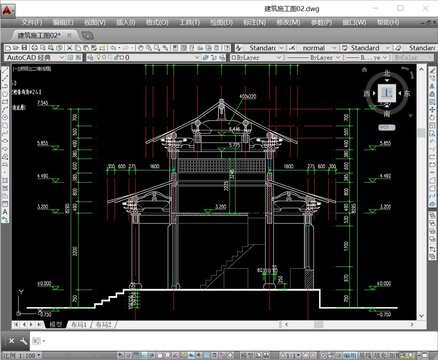Click the New drawing icon in the standard toolbar
This screenshot has height=360, width=438.
pos(8,48)
